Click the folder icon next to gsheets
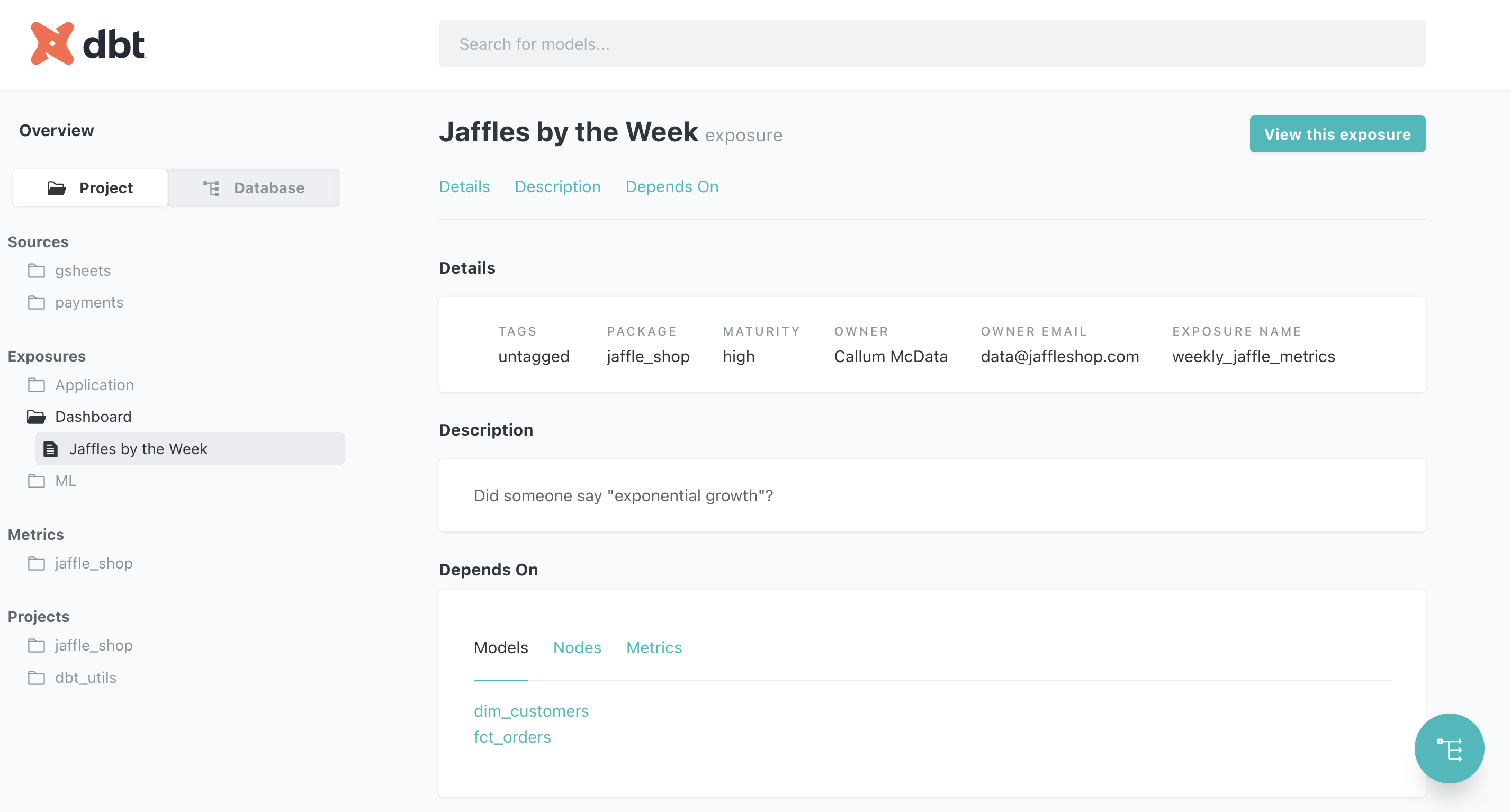1511x812 pixels. click(x=37, y=271)
